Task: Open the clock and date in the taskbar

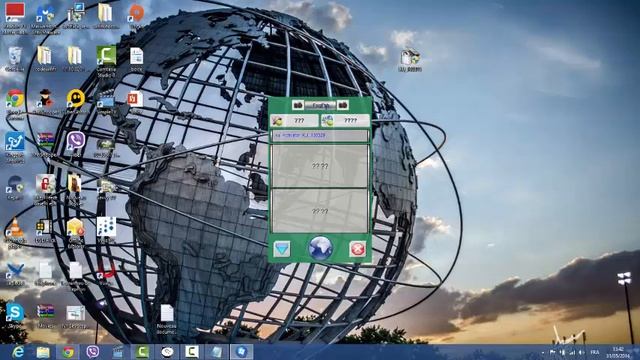Action: (x=618, y=352)
